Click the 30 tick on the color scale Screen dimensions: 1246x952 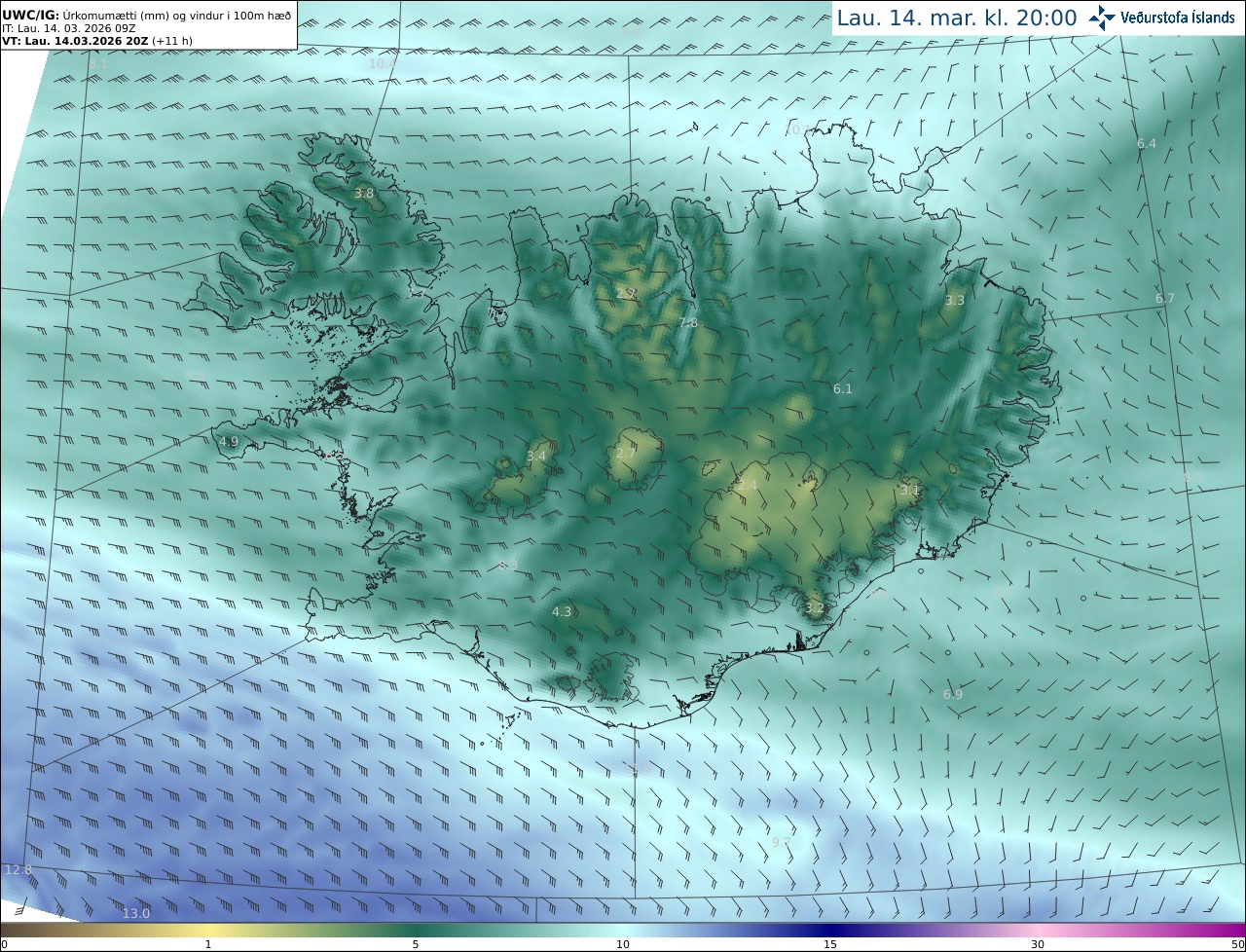pos(1038,944)
